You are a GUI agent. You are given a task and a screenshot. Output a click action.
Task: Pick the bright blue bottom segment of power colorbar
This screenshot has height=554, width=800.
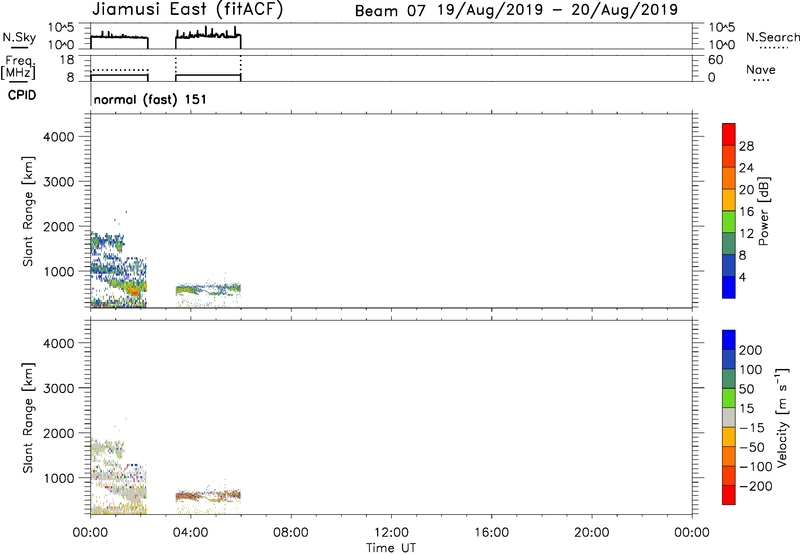pyautogui.click(x=729, y=287)
